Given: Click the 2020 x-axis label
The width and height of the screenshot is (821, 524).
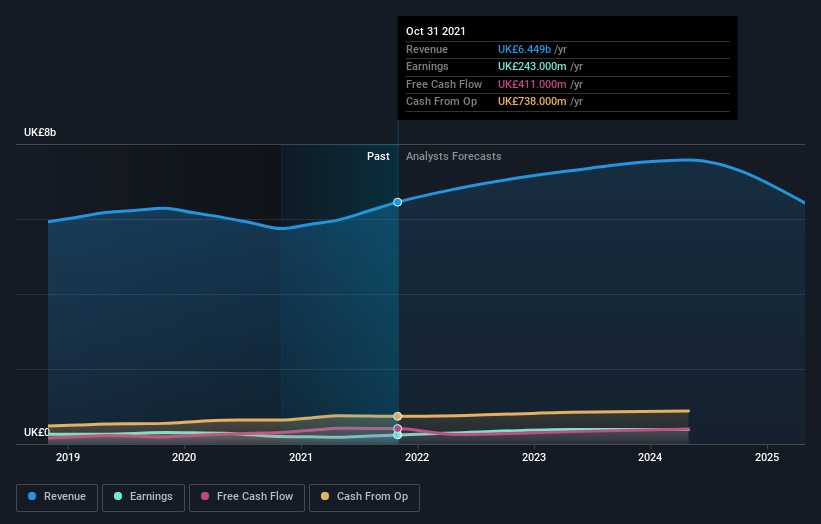Looking at the screenshot, I should tap(184, 458).
